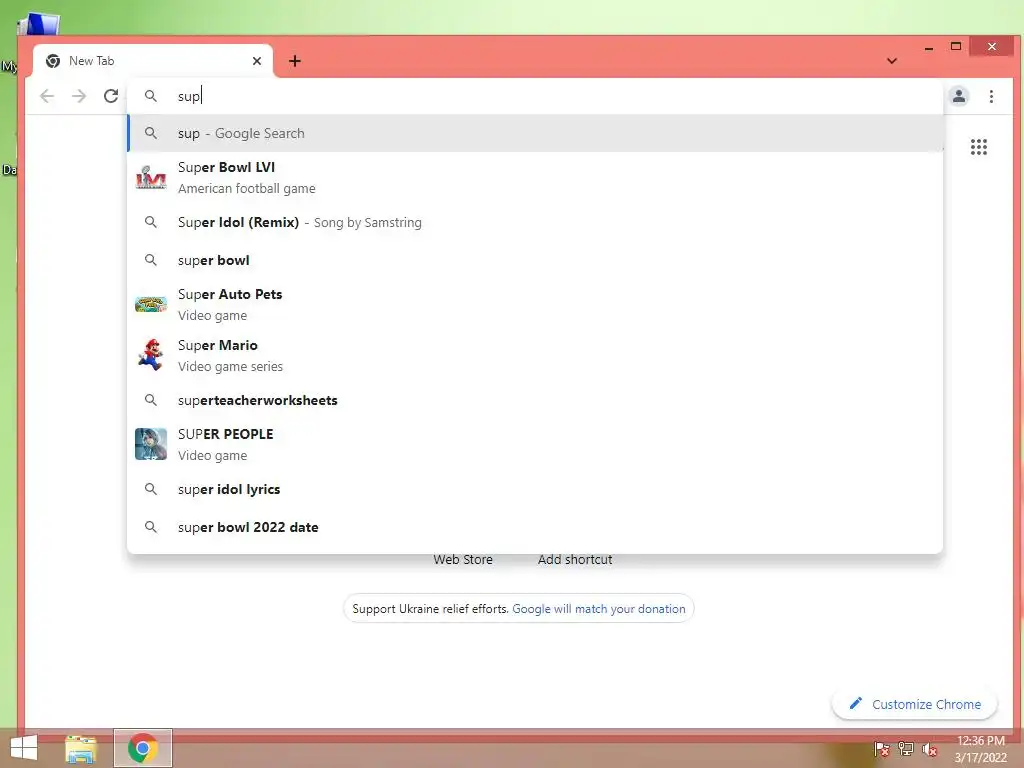
Task: Click the Back navigation arrow
Action: pyautogui.click(x=47, y=97)
